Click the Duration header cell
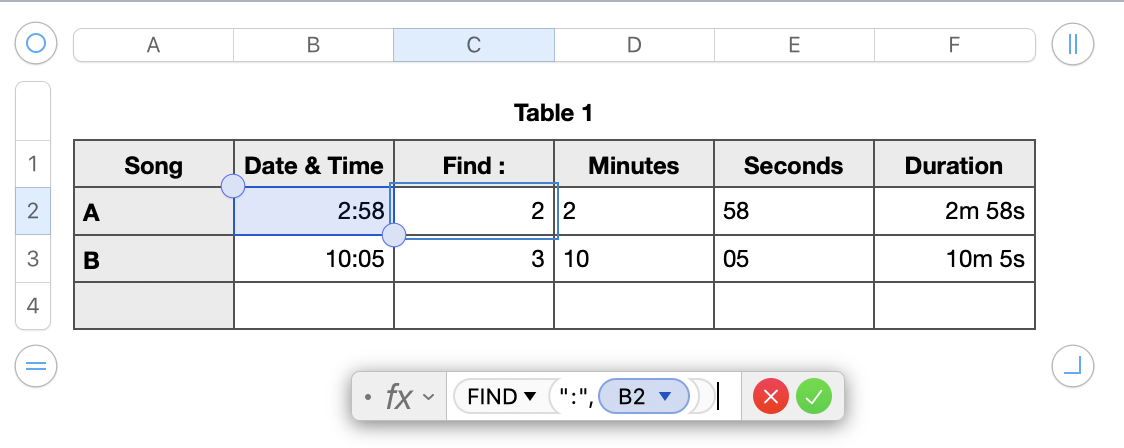Viewport: 1124px width, 448px height. [x=954, y=165]
